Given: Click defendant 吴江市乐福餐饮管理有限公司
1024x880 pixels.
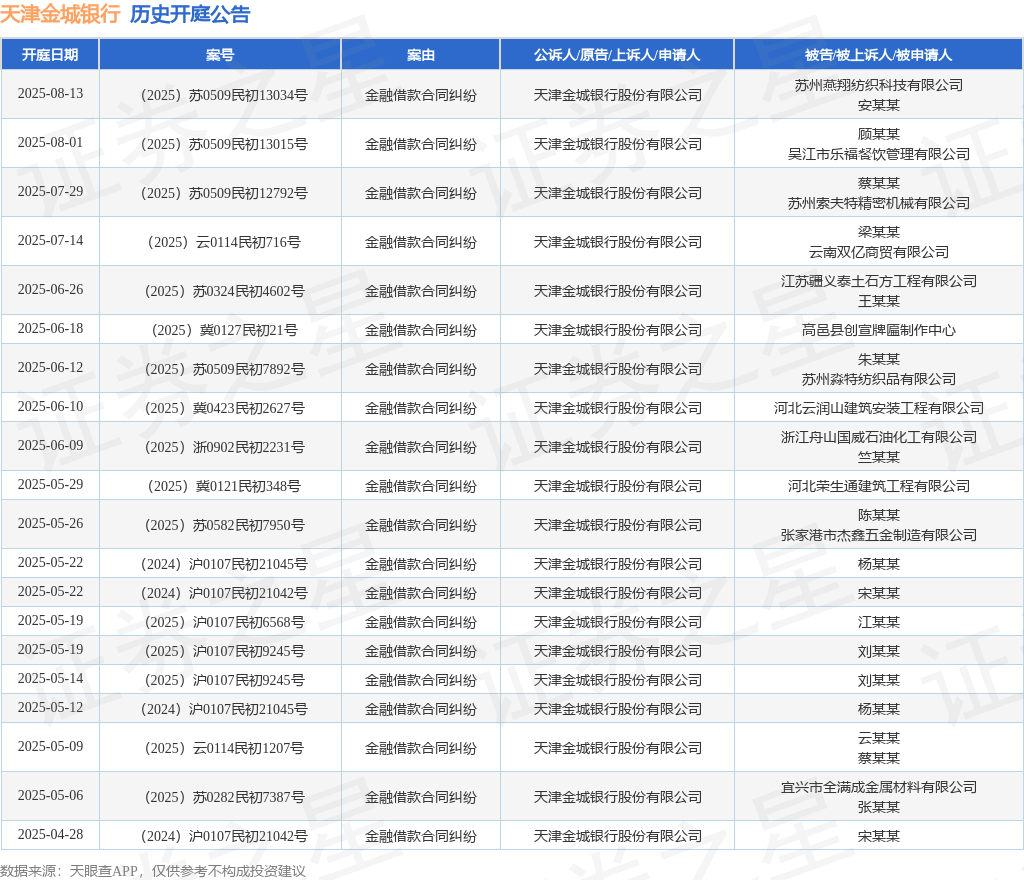Looking at the screenshot, I should click(878, 154).
